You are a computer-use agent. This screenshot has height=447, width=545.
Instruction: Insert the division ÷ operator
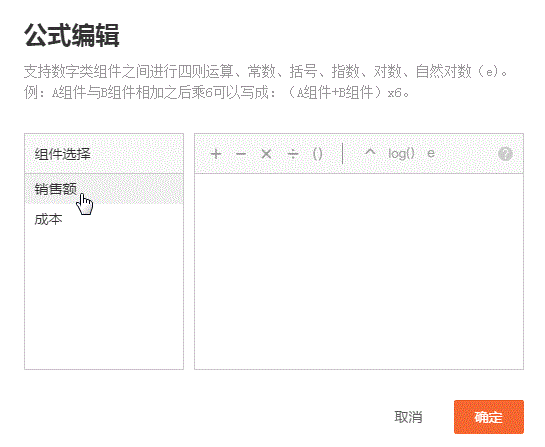pos(293,154)
